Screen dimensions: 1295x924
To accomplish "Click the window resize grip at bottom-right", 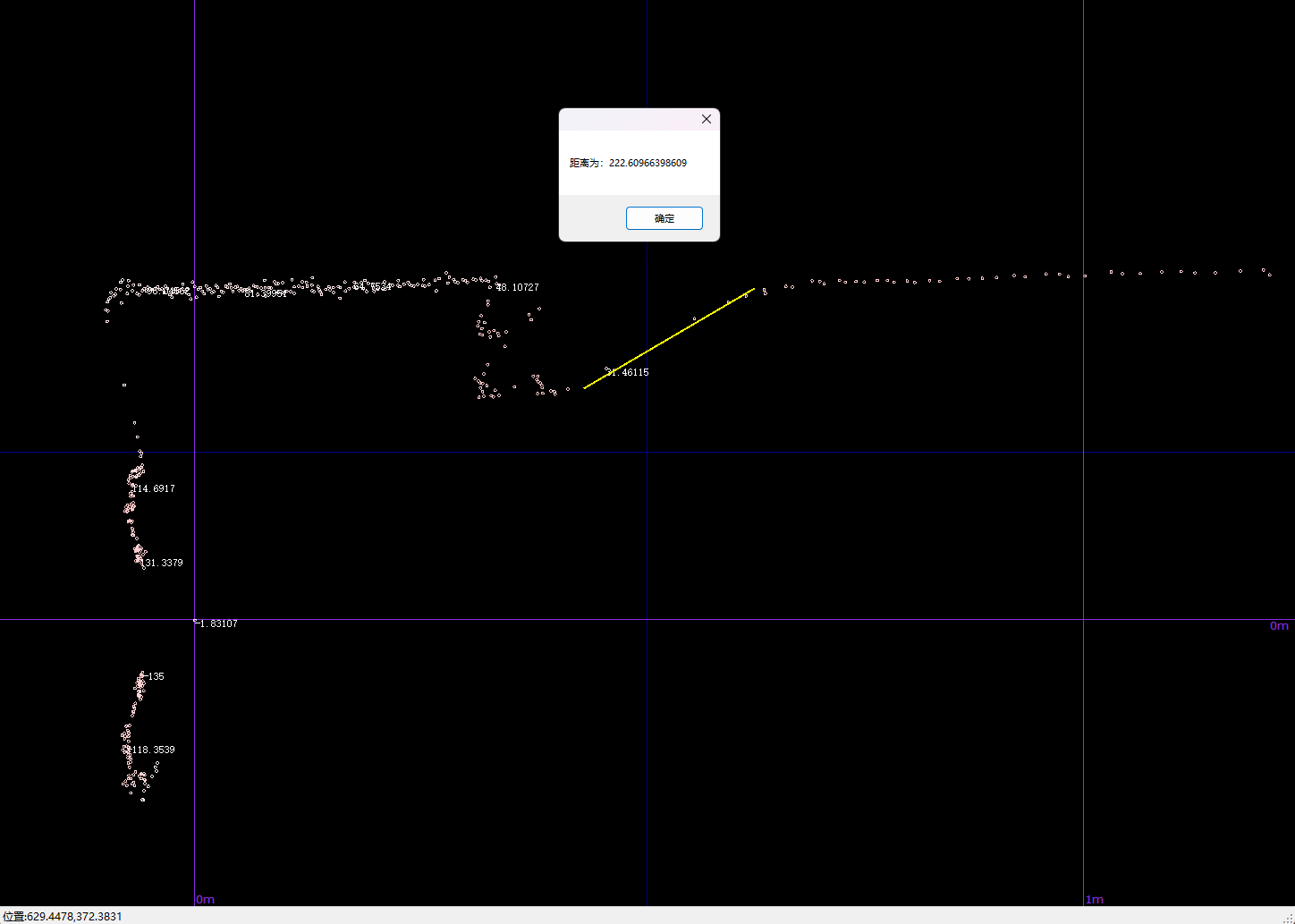I will point(1288,918).
